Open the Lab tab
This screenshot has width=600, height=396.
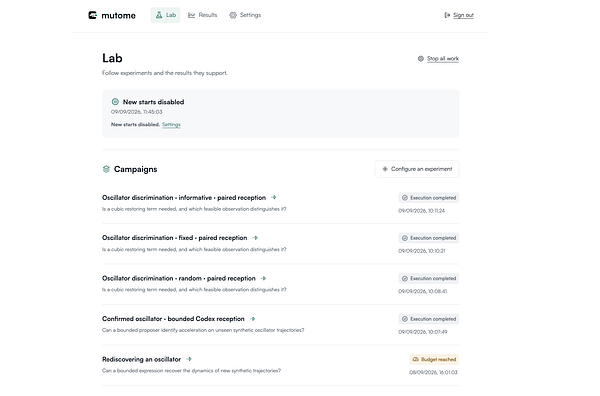(x=165, y=15)
